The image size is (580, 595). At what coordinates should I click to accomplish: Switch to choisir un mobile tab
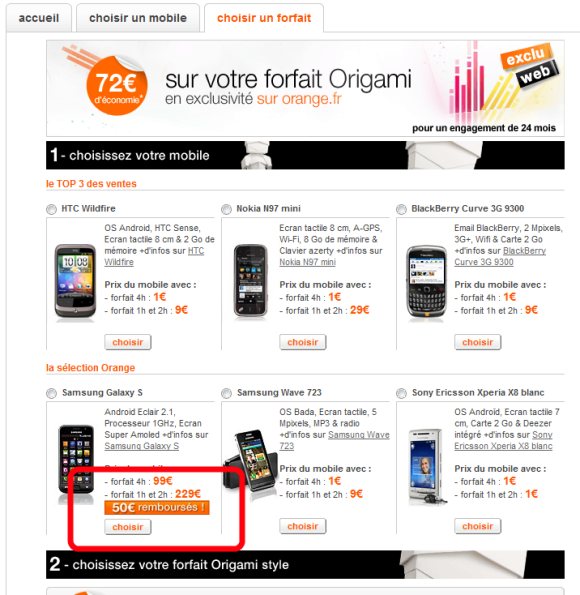[x=138, y=18]
